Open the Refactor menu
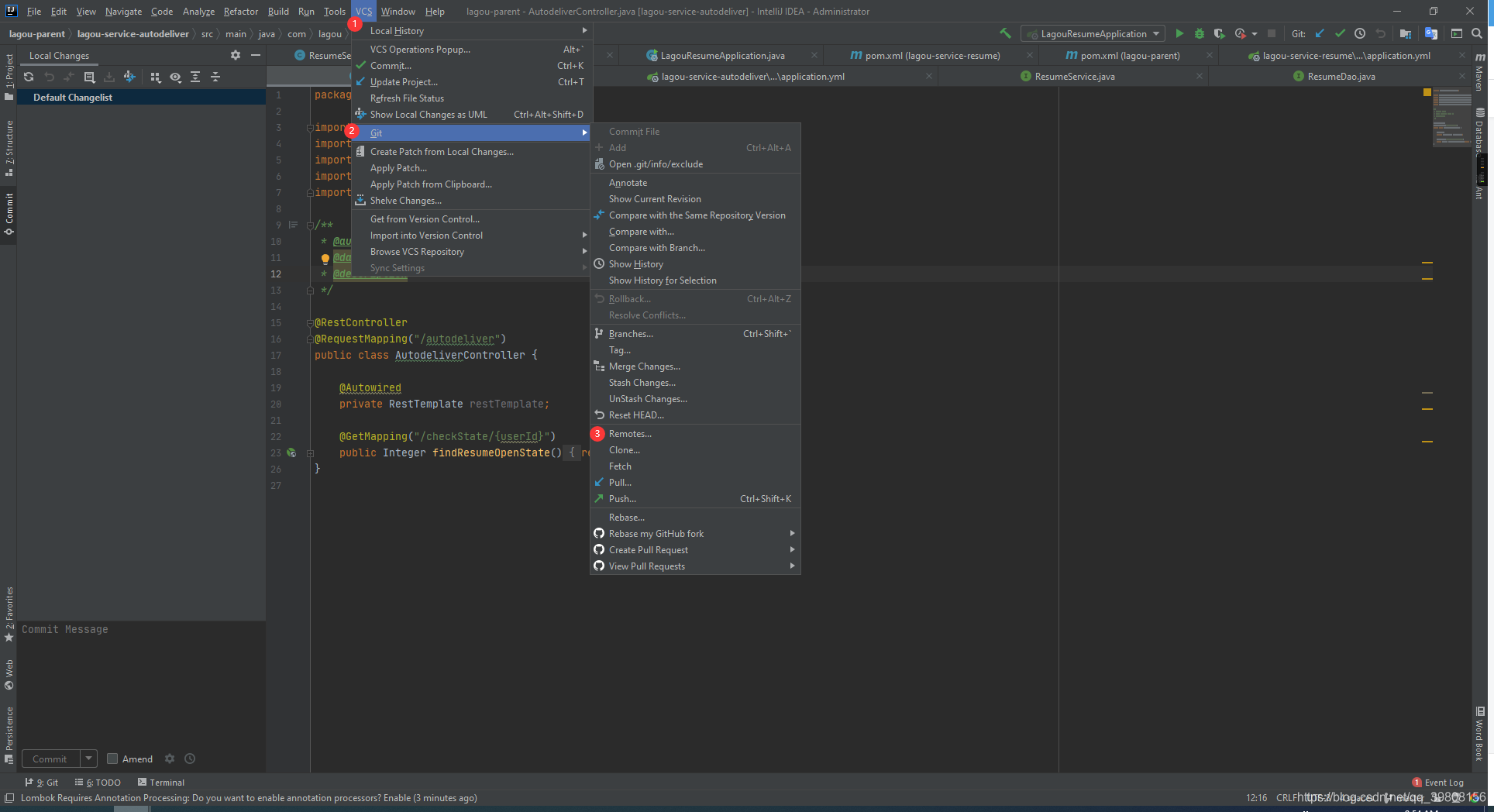The image size is (1494, 812). point(240,11)
